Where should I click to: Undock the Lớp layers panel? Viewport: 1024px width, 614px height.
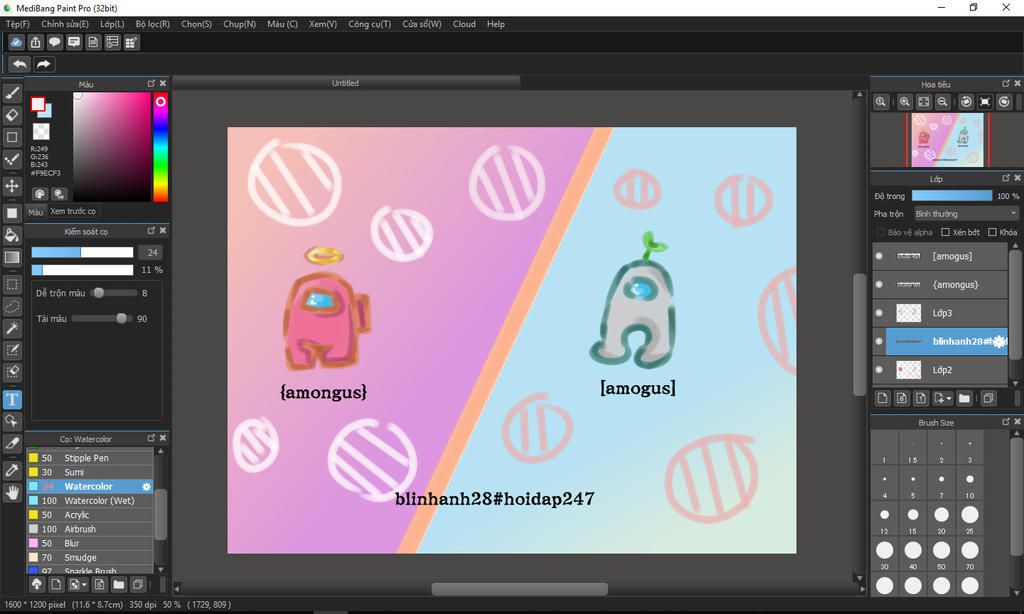[x=1006, y=178]
